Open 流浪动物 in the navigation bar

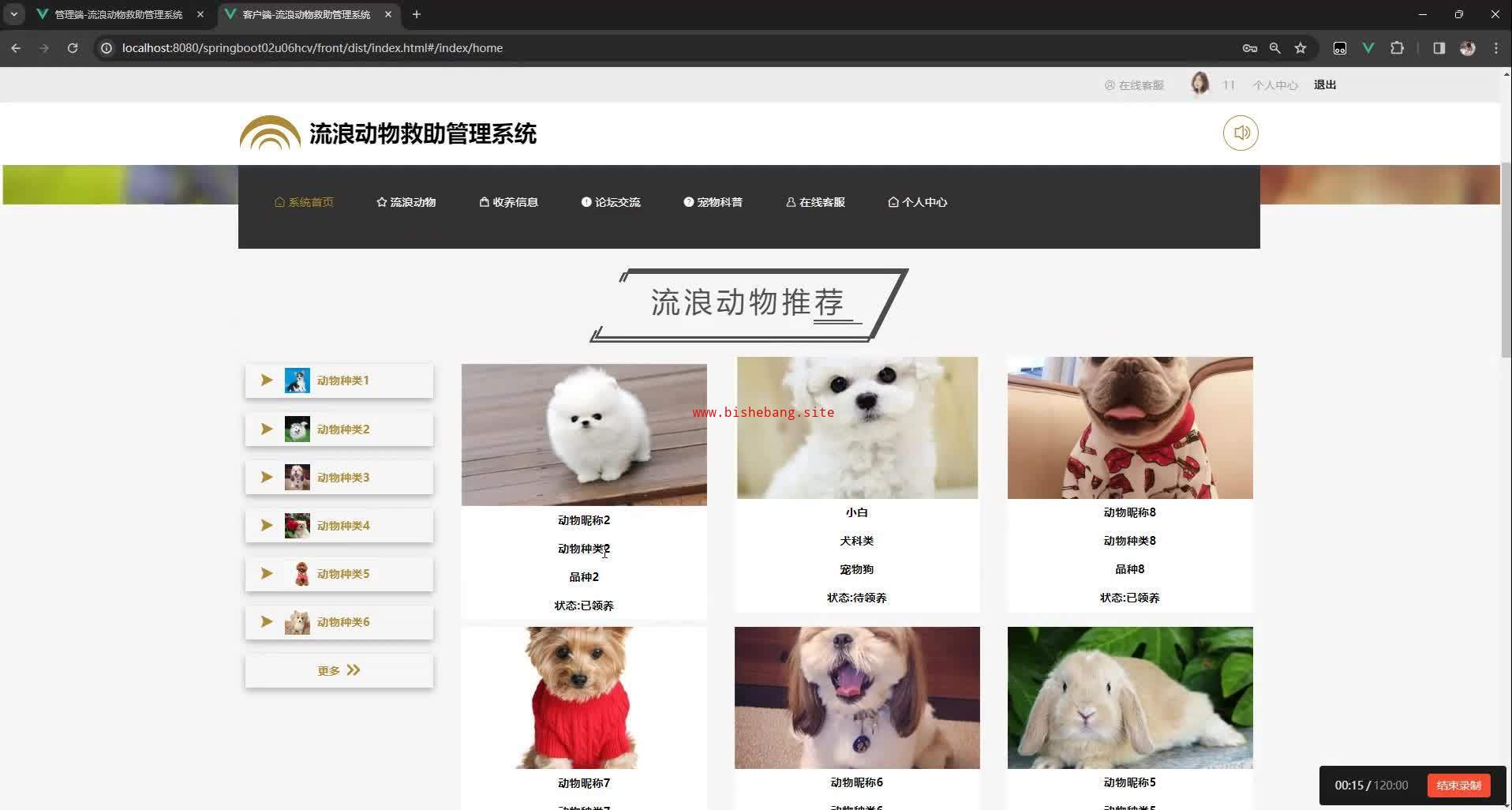click(406, 202)
